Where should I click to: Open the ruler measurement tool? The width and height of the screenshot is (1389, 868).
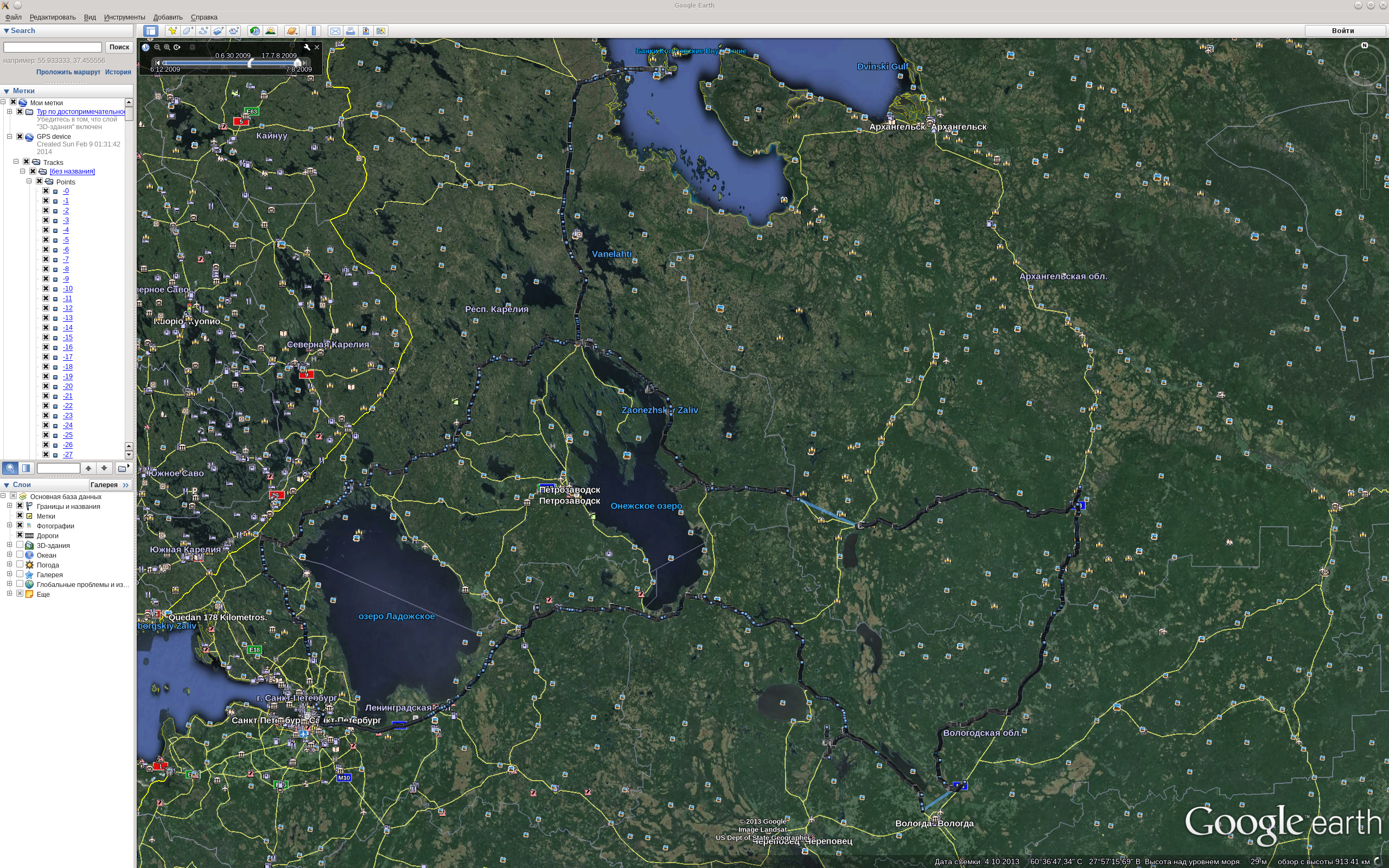tap(314, 31)
